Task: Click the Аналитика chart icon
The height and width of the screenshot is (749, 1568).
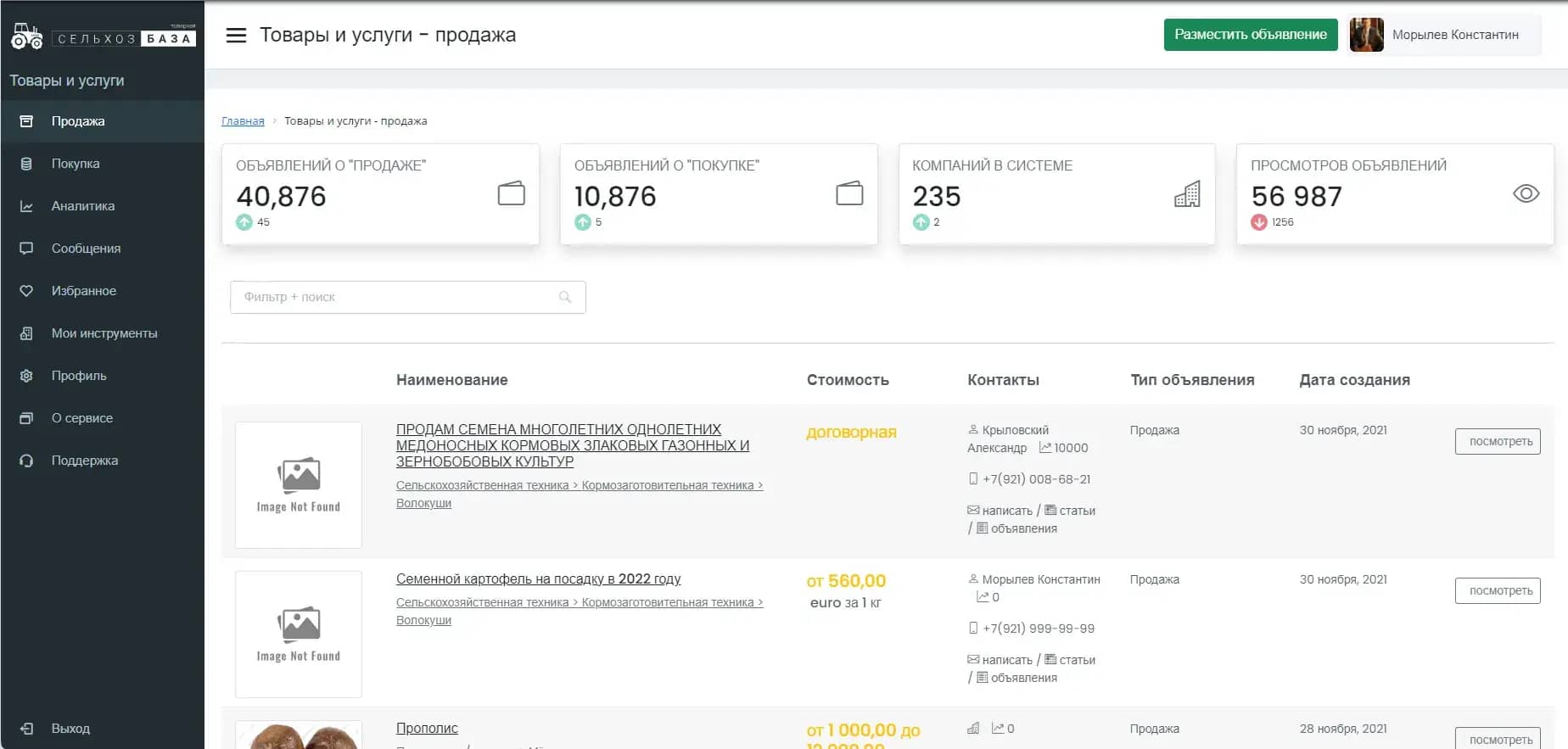Action: coord(26,206)
